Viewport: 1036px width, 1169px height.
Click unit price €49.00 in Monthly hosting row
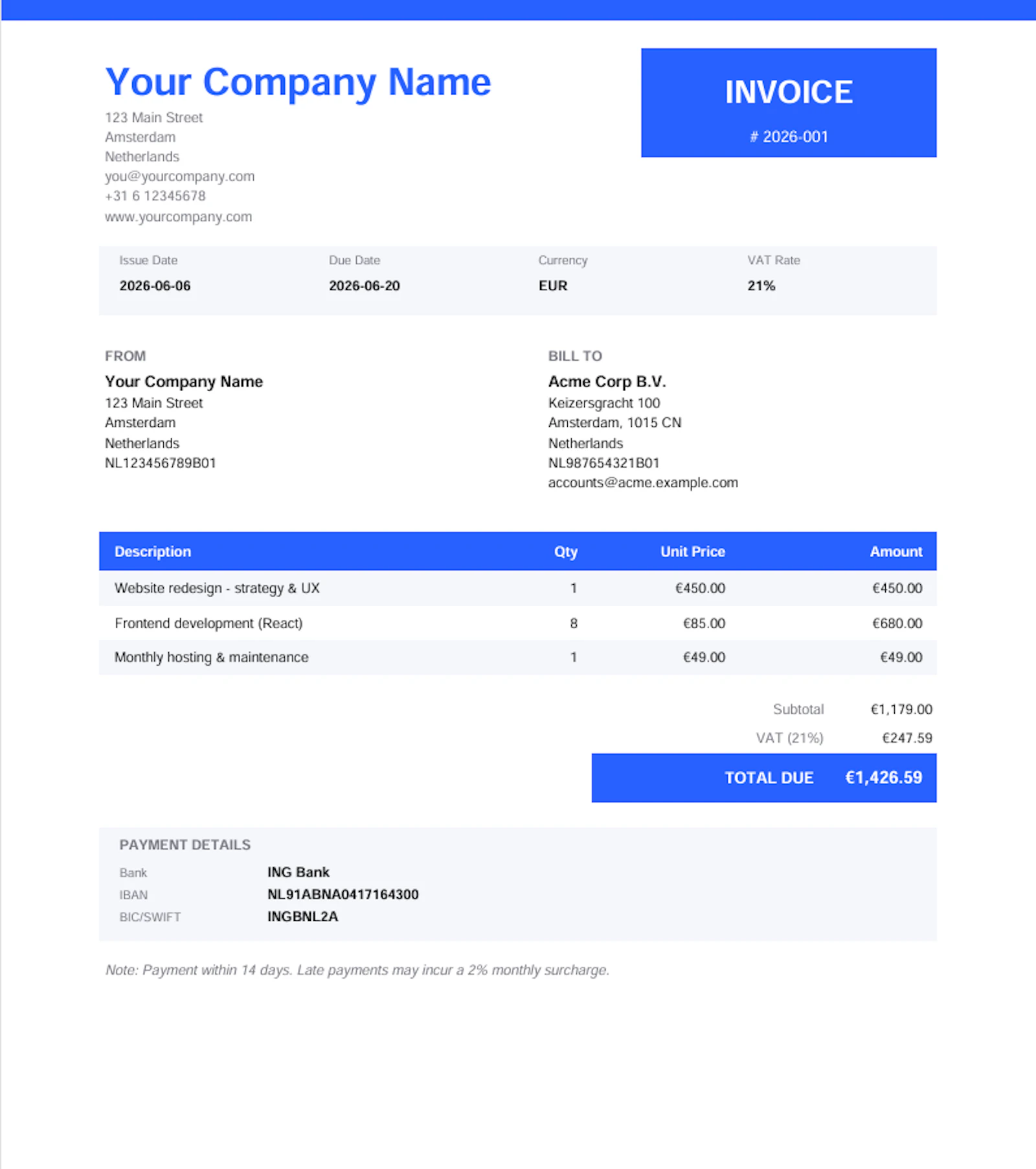pos(704,657)
